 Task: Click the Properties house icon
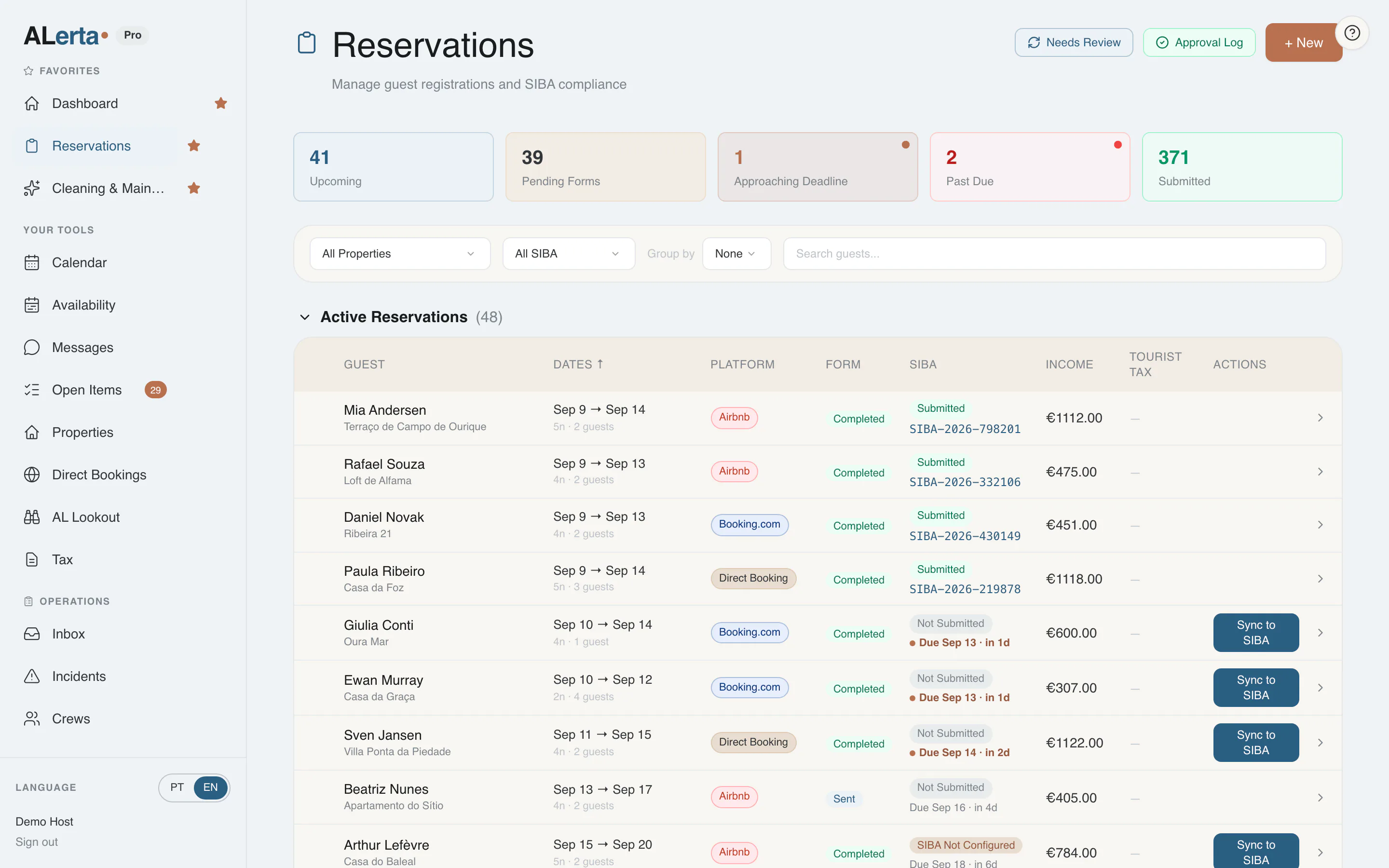click(x=32, y=432)
